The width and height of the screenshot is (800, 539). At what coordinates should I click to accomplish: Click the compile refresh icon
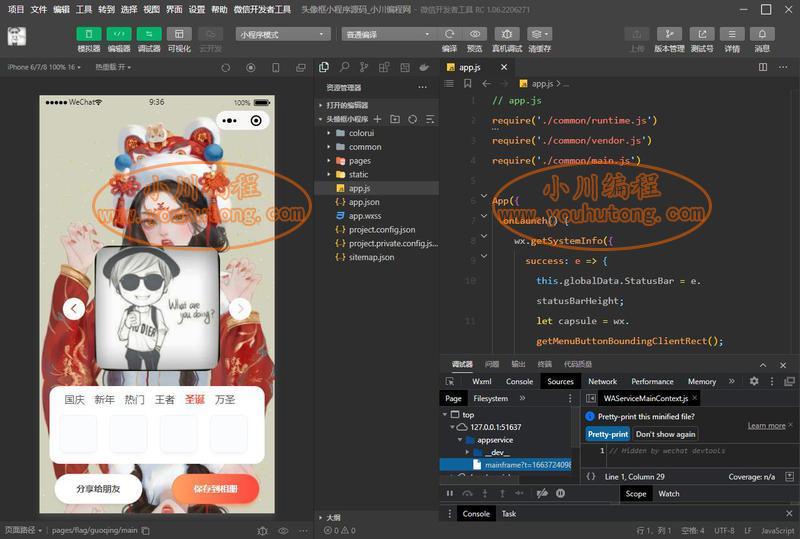coord(449,34)
